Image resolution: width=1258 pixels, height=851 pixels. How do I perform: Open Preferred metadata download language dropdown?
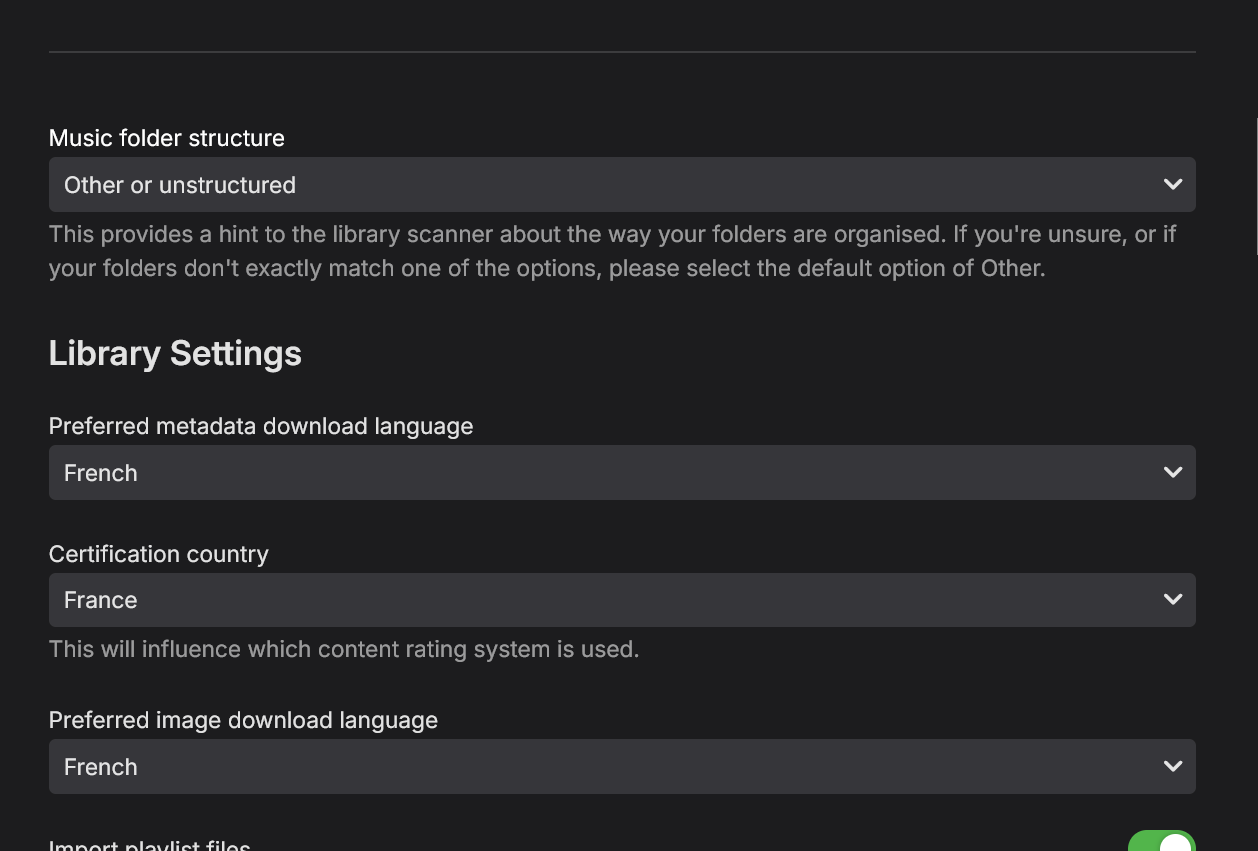(x=600, y=473)
